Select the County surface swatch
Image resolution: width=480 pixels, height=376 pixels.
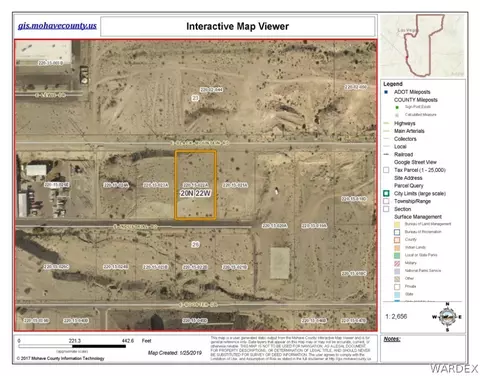[397, 240]
